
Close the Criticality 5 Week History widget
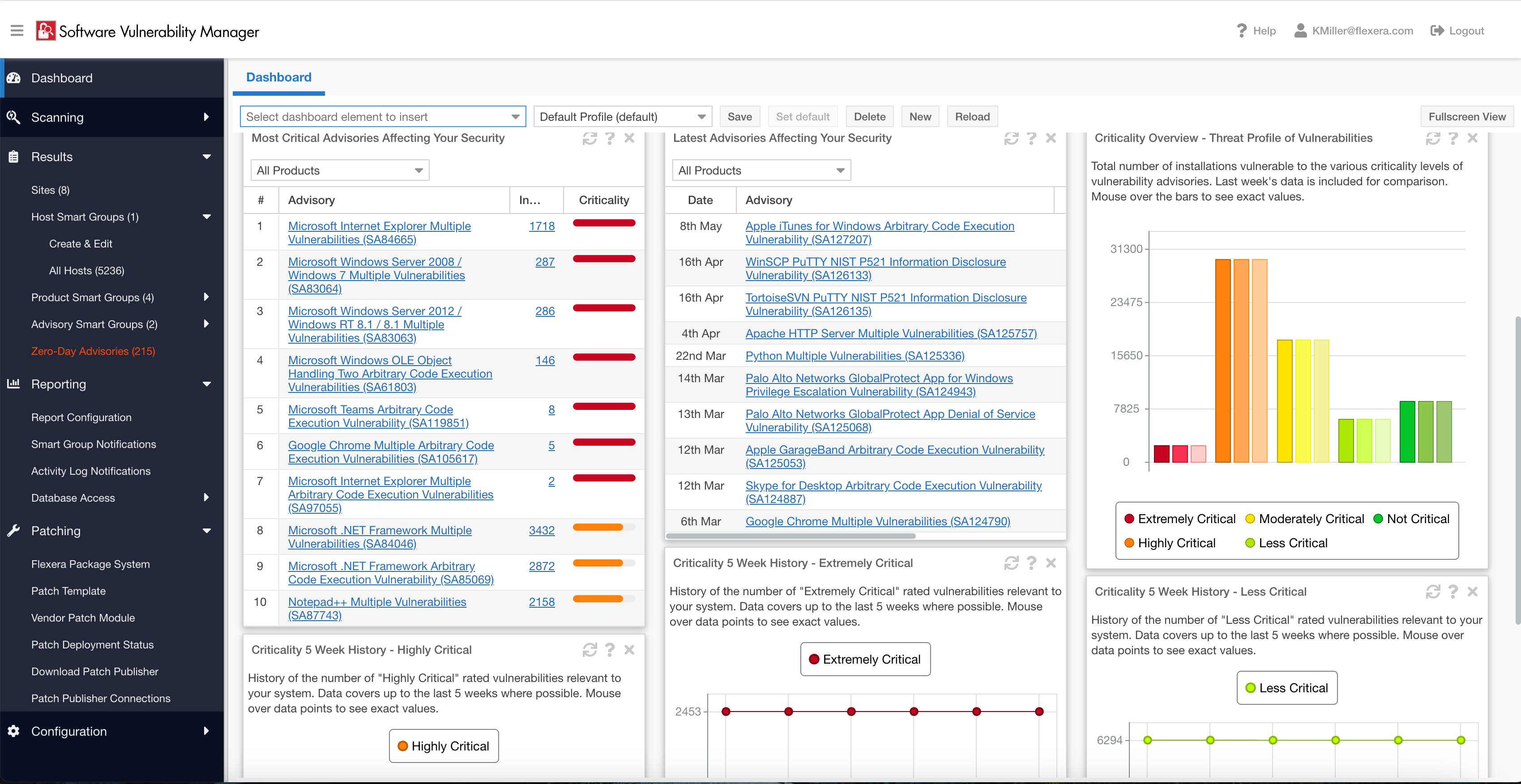1051,562
